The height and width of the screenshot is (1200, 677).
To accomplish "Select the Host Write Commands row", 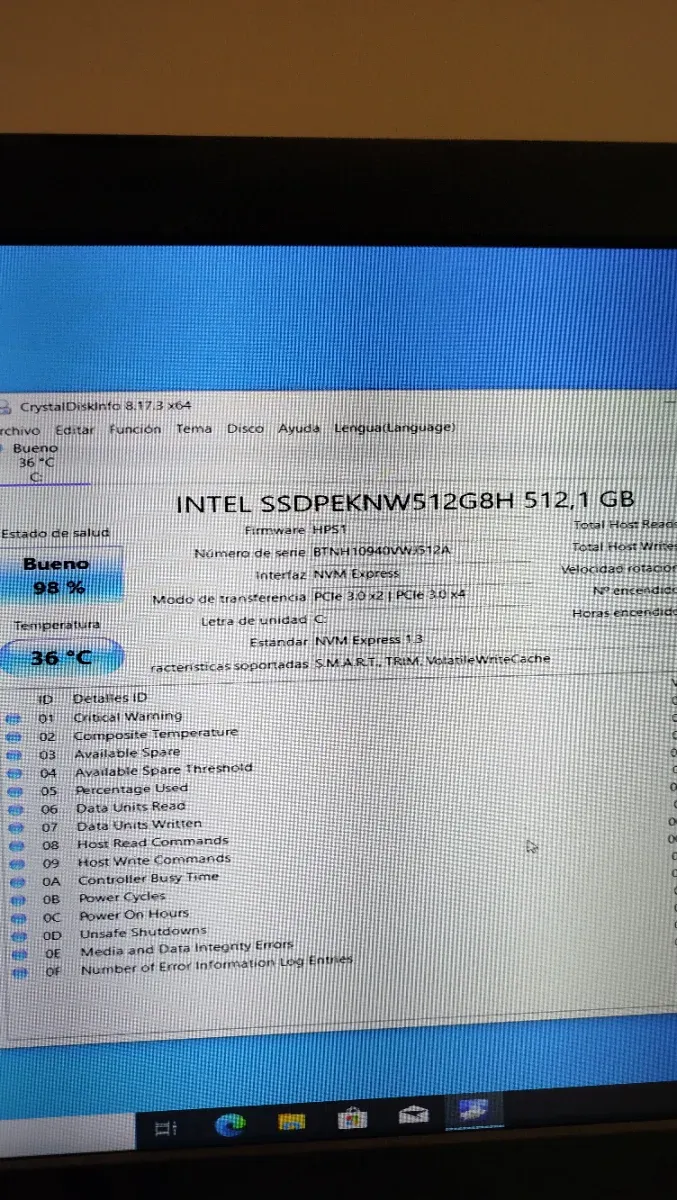I will click(154, 860).
